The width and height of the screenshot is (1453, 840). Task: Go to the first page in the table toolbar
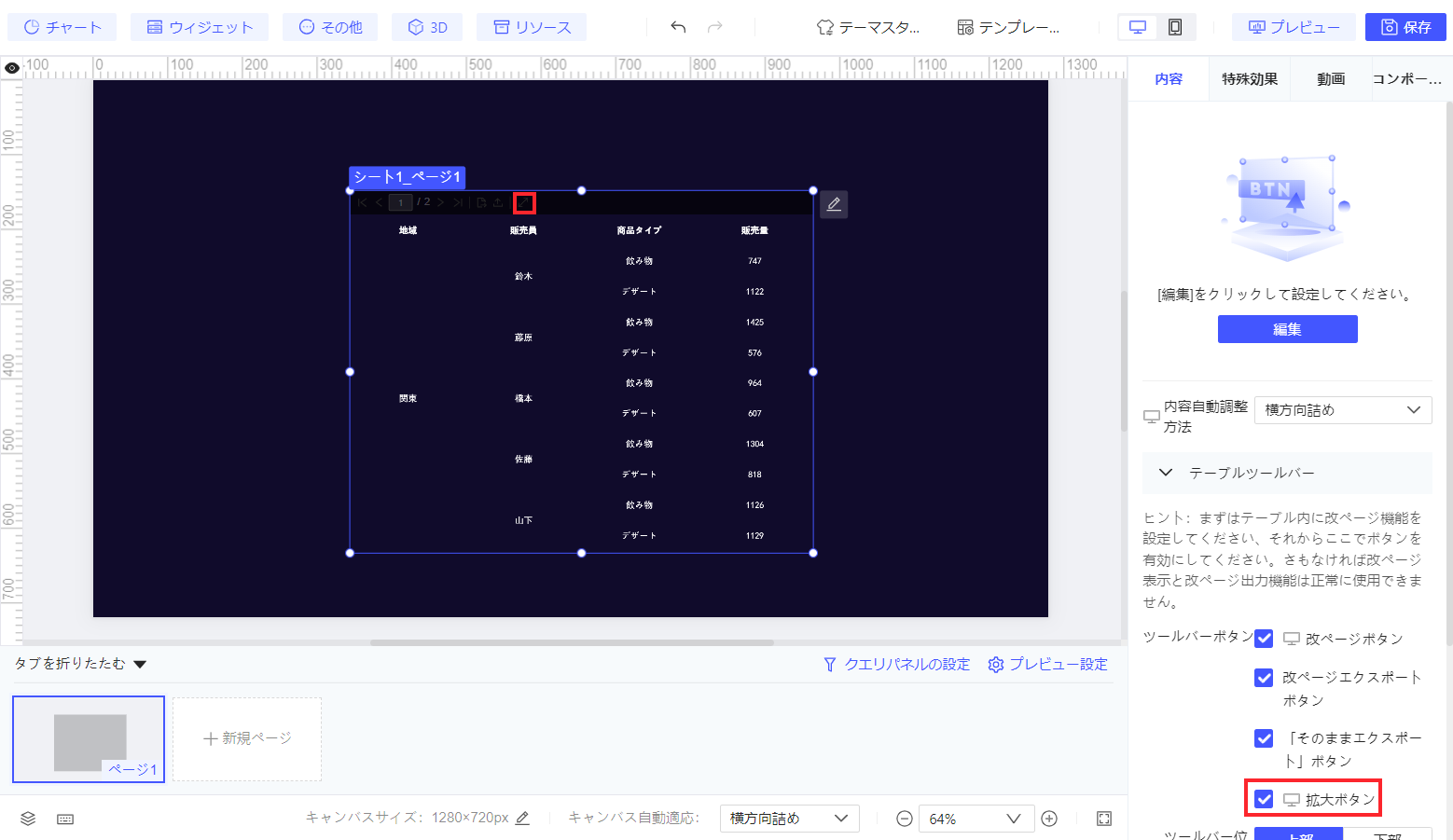[x=362, y=202]
